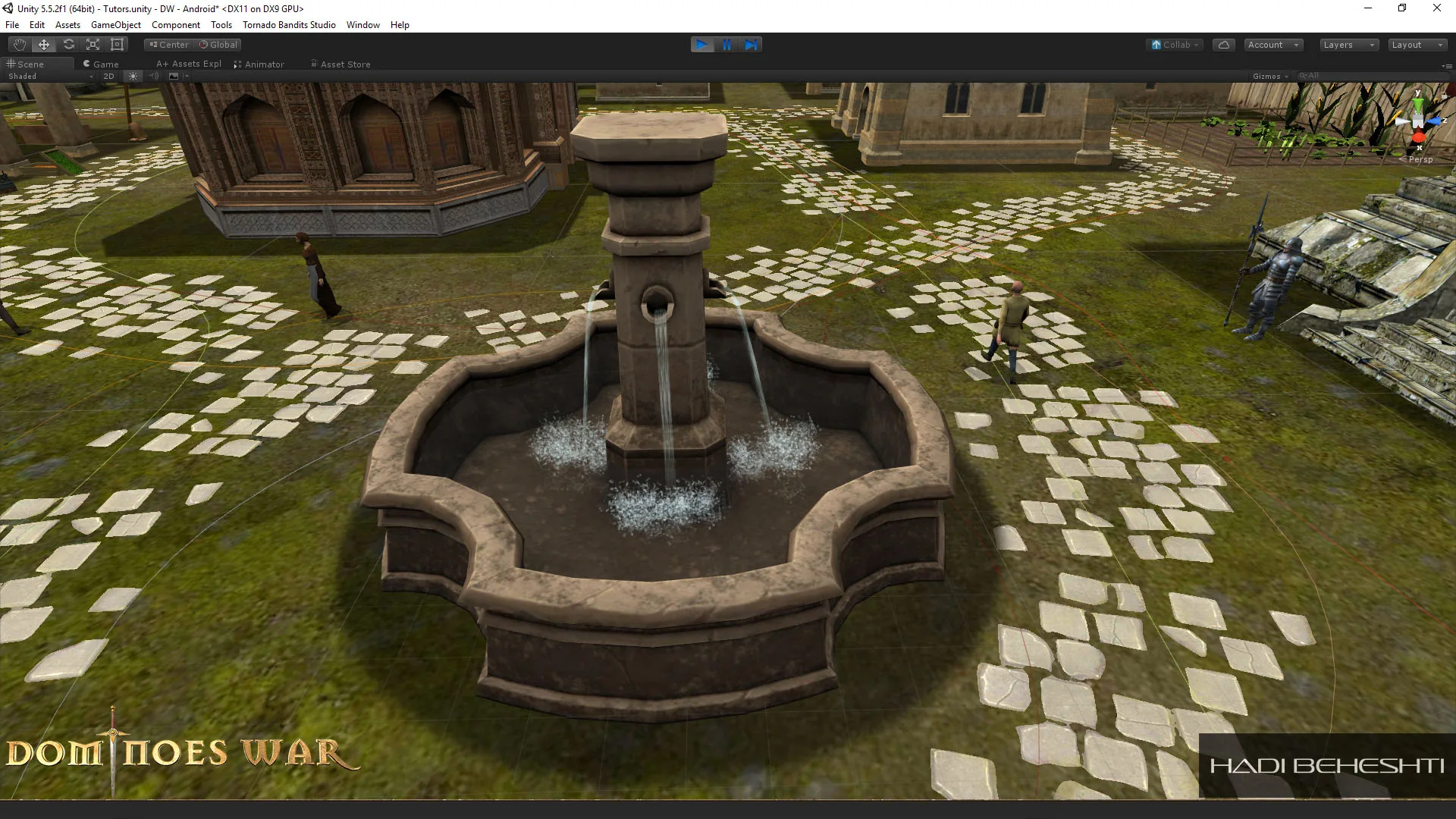Minimize the Unity window
This screenshot has height=819, width=1456.
pos(1368,8)
